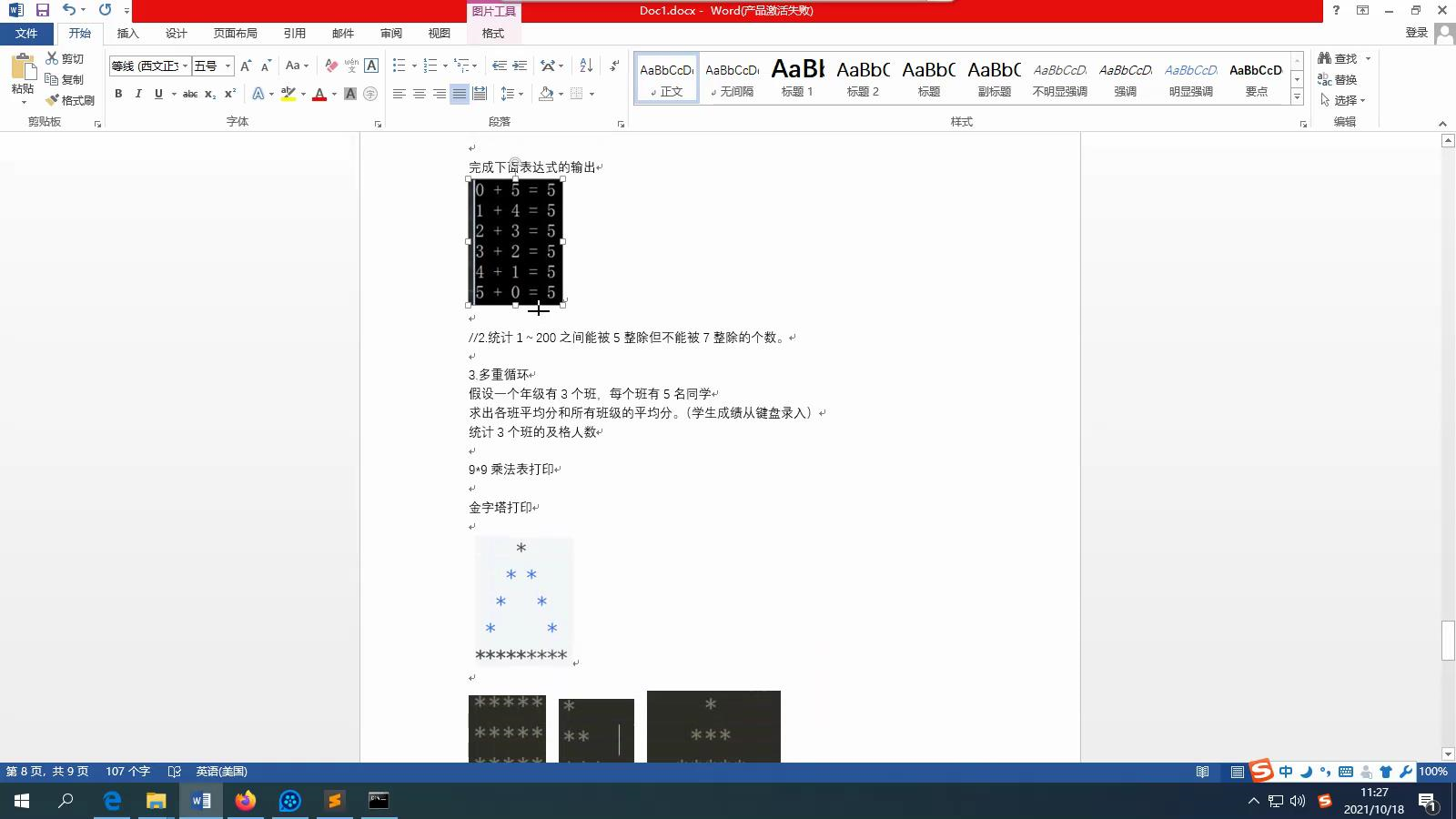Click the 107 个字 word count button
This screenshot has width=1456, height=819.
tap(128, 771)
